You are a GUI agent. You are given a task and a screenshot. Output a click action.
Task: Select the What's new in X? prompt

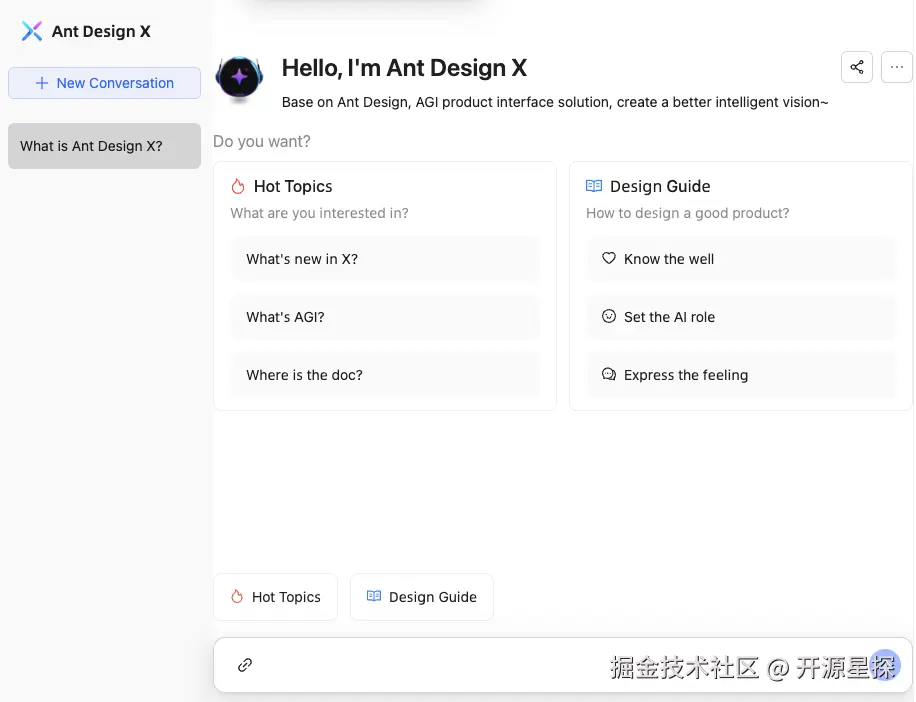[x=385, y=258]
